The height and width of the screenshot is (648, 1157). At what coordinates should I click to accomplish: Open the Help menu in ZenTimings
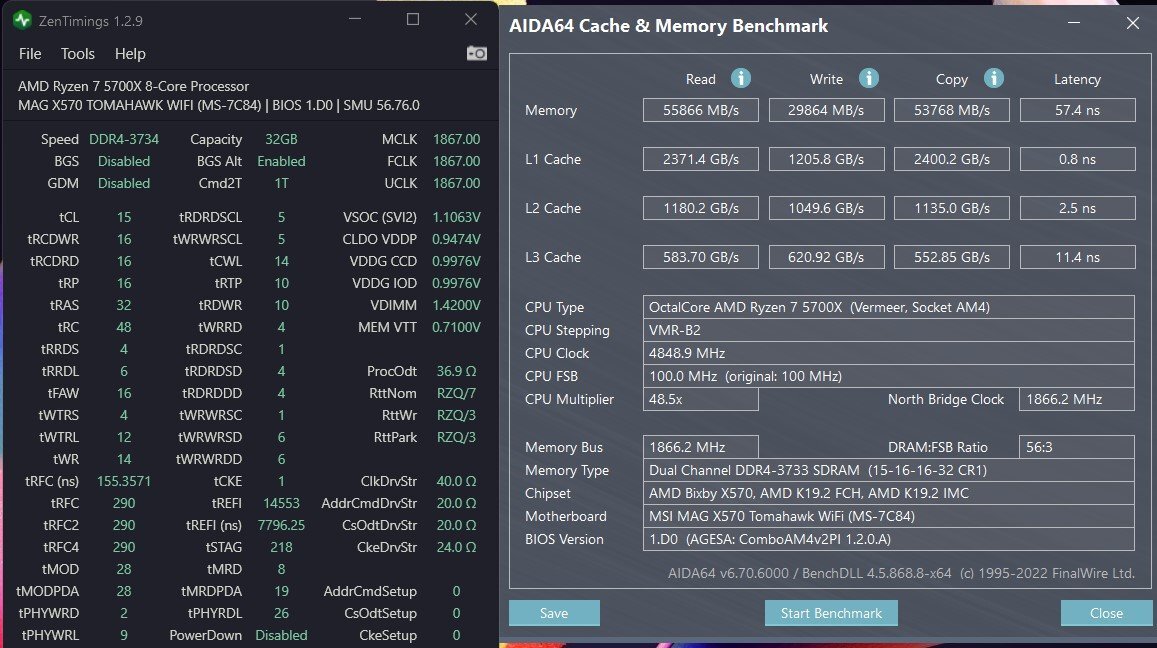(x=130, y=54)
